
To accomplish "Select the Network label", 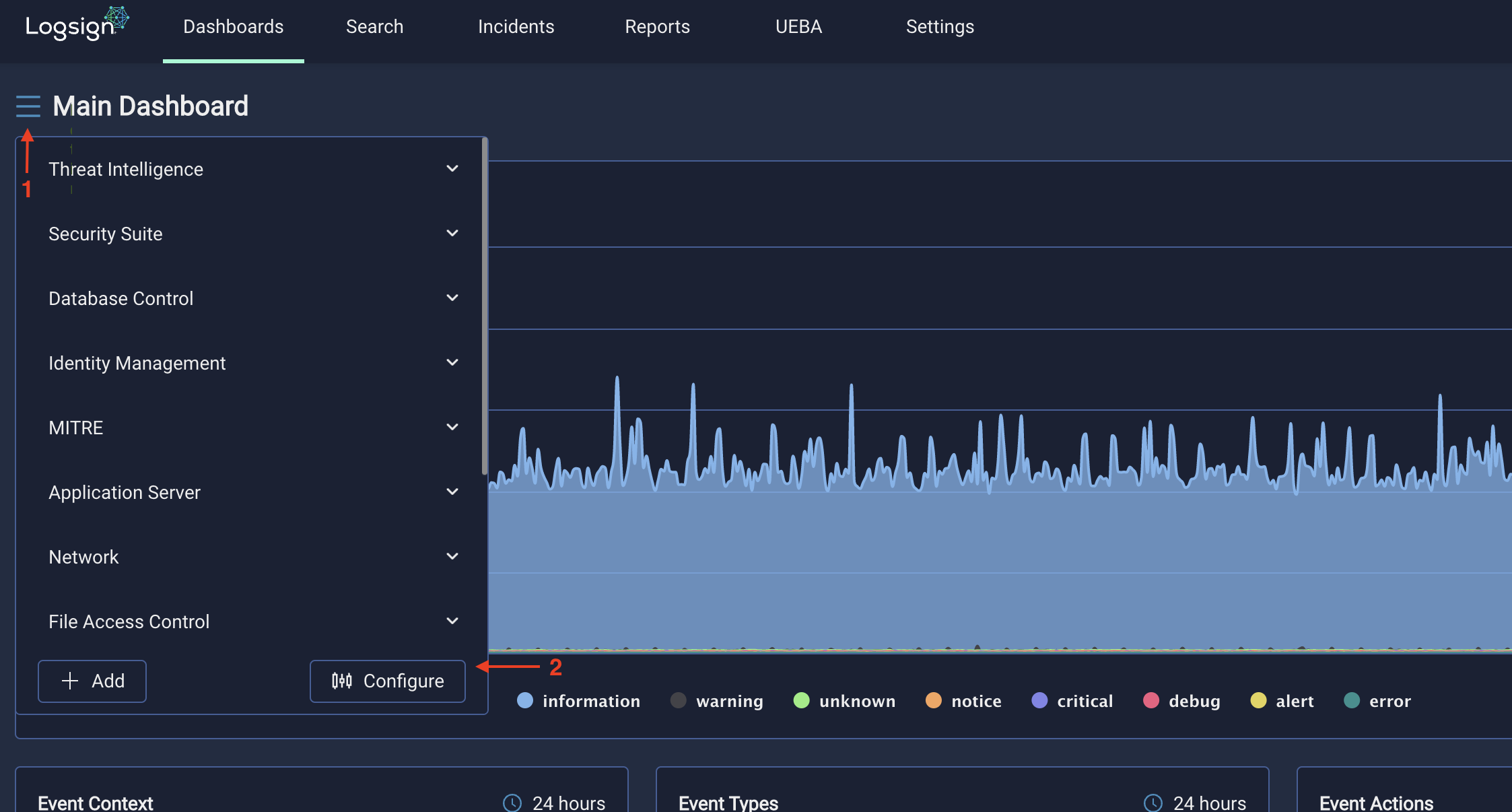I will pyautogui.click(x=83, y=557).
